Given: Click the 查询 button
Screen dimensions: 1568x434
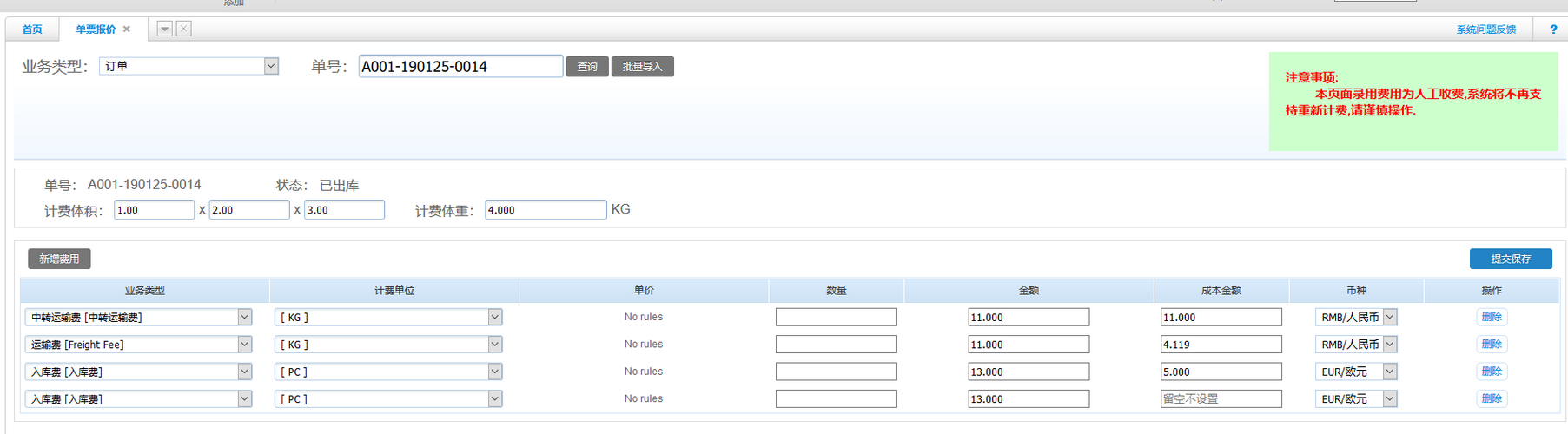Looking at the screenshot, I should (x=587, y=67).
